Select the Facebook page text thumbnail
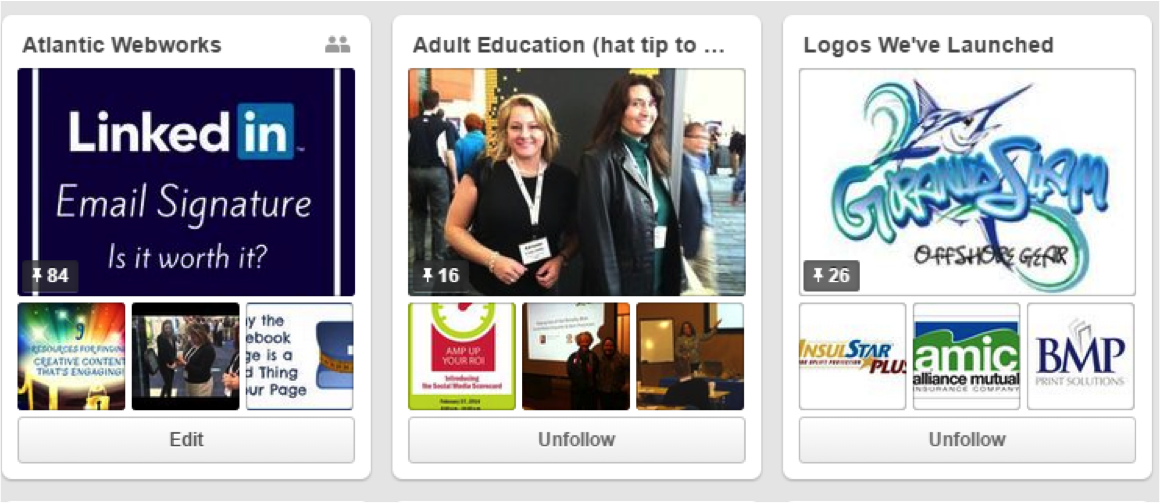 click(x=300, y=356)
